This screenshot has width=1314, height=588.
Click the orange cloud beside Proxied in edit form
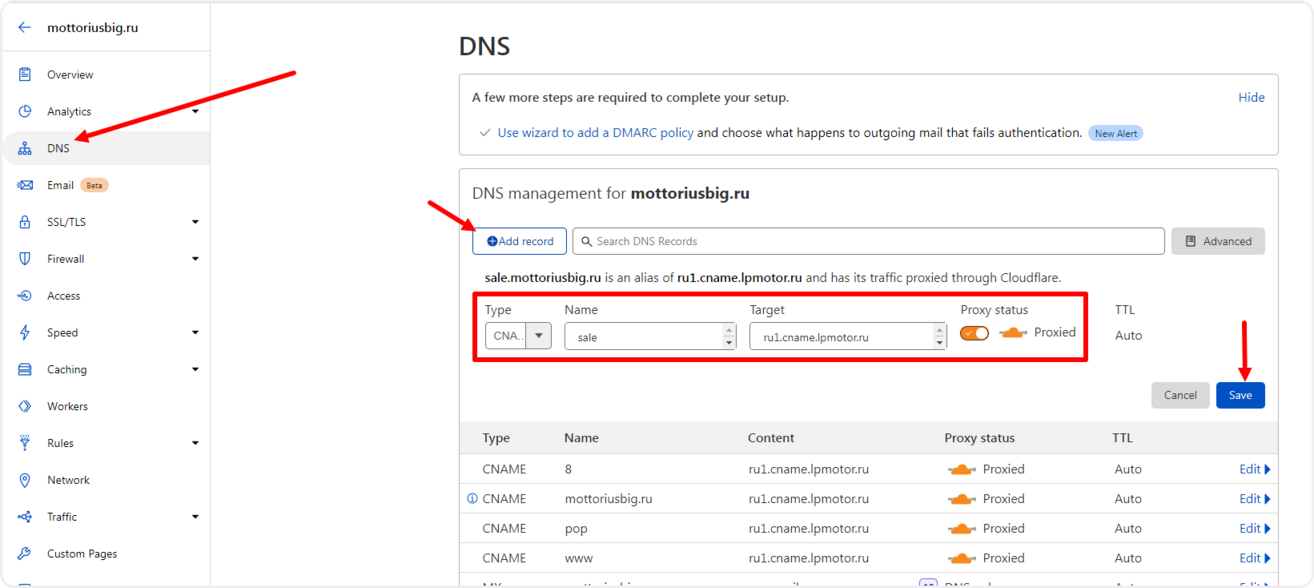pyautogui.click(x=1013, y=333)
